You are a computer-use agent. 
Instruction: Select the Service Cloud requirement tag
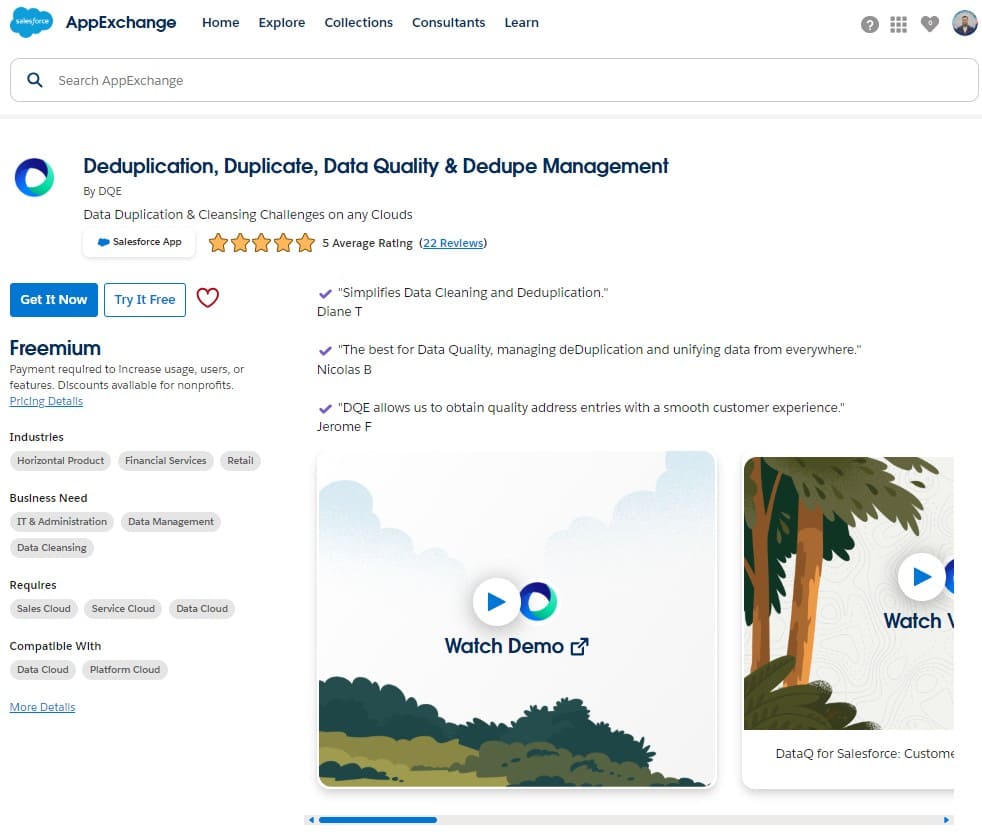click(x=123, y=608)
